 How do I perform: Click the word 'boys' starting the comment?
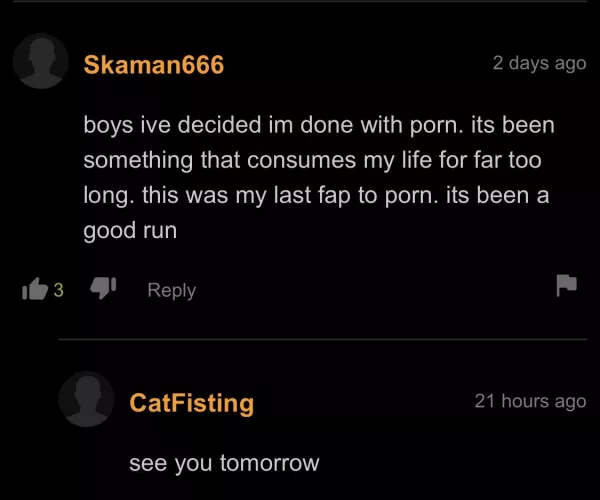tap(108, 126)
